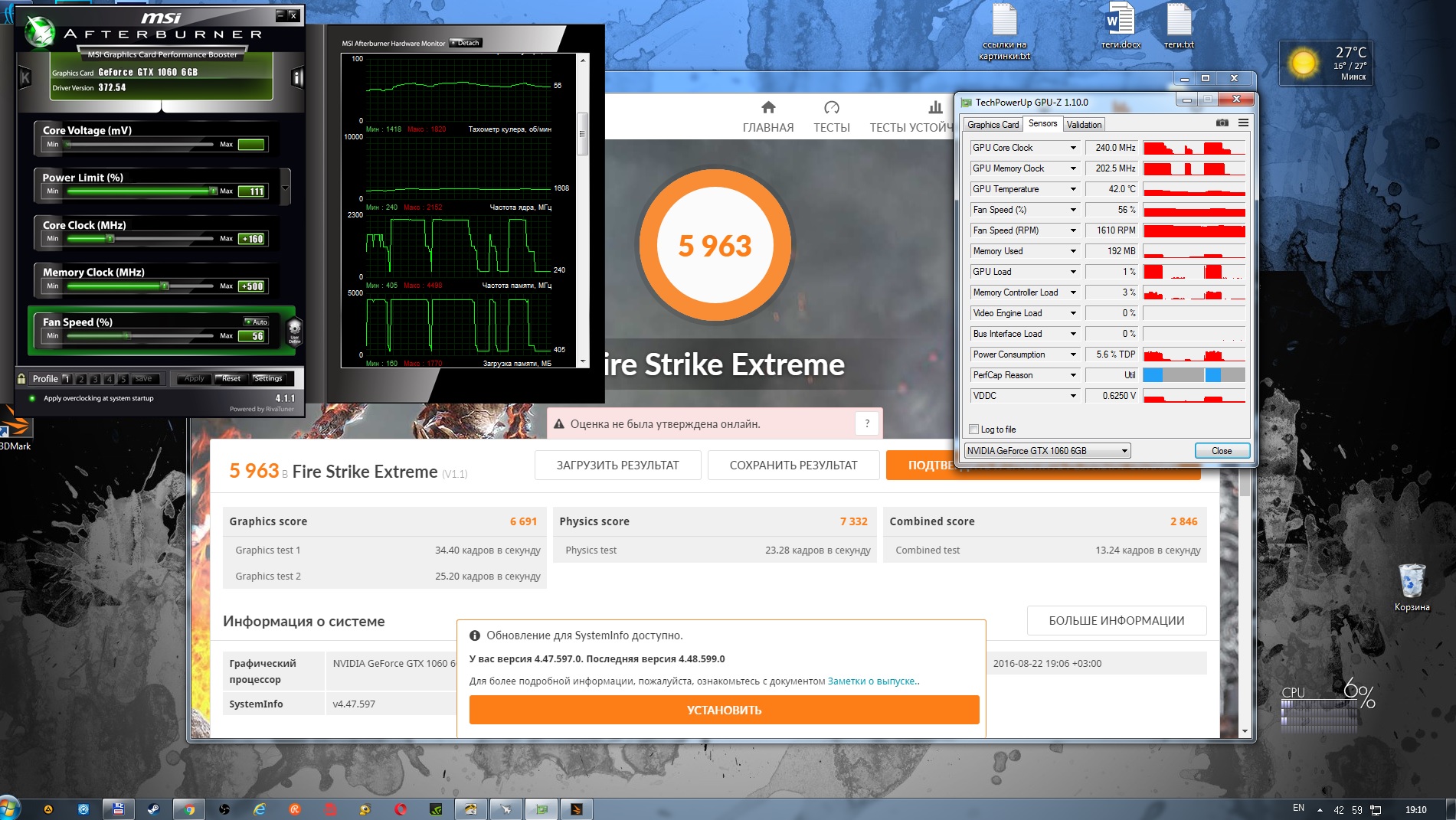The height and width of the screenshot is (820, 1456).
Task: Expand the GPU Temperature sensor dropdown
Action: click(x=1073, y=189)
